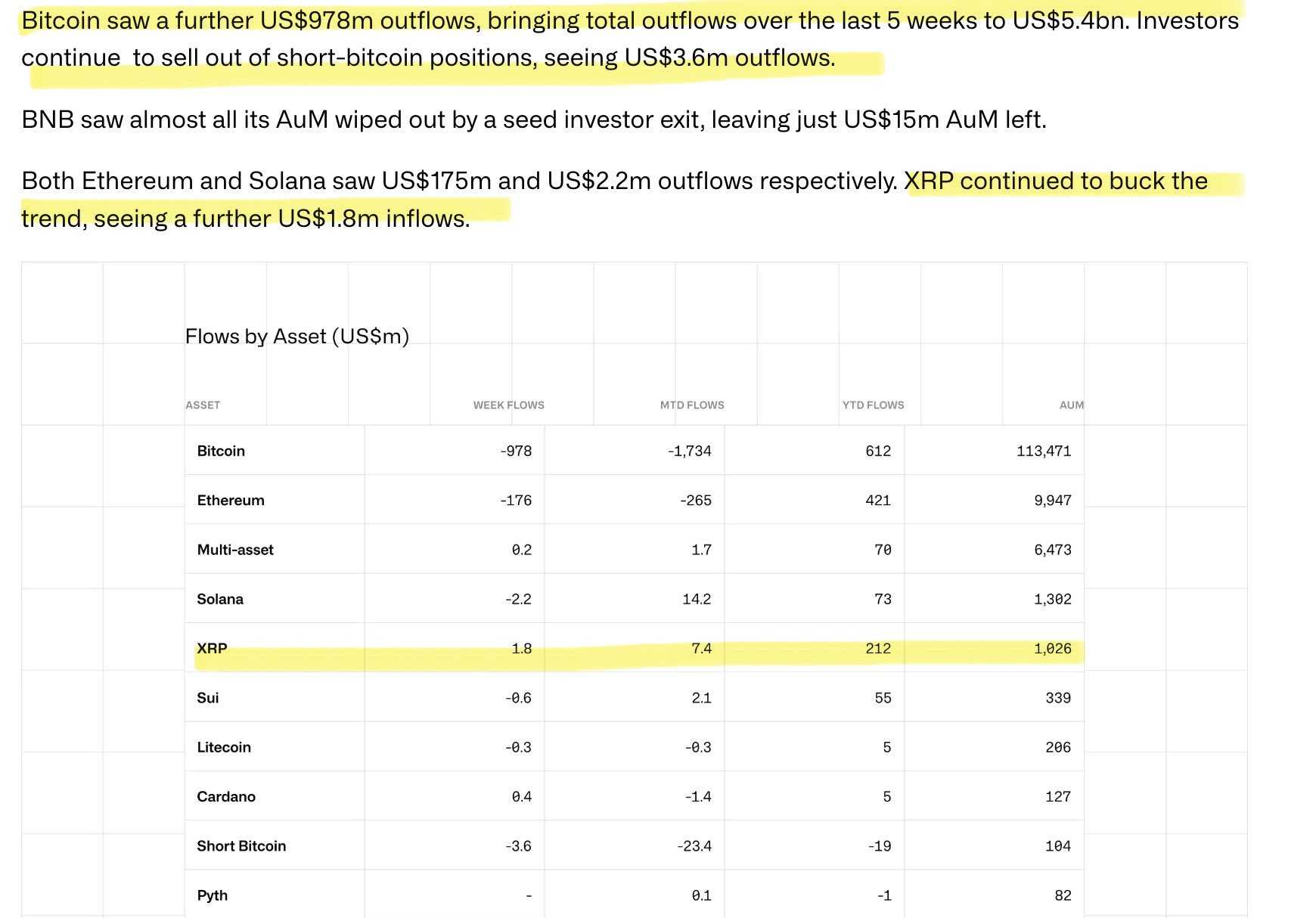
Task: Click Ethereum YTD flows value 421
Action: 878,501
